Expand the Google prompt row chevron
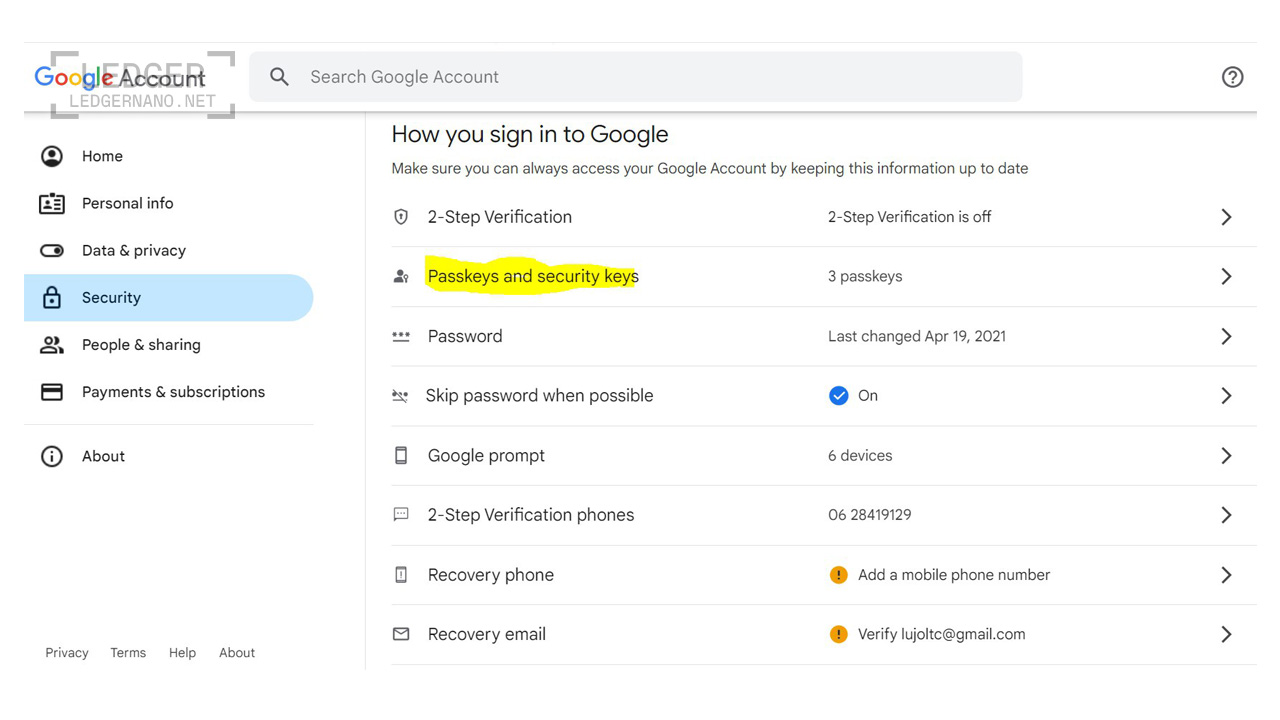The width and height of the screenshot is (1280, 720). click(x=1226, y=455)
